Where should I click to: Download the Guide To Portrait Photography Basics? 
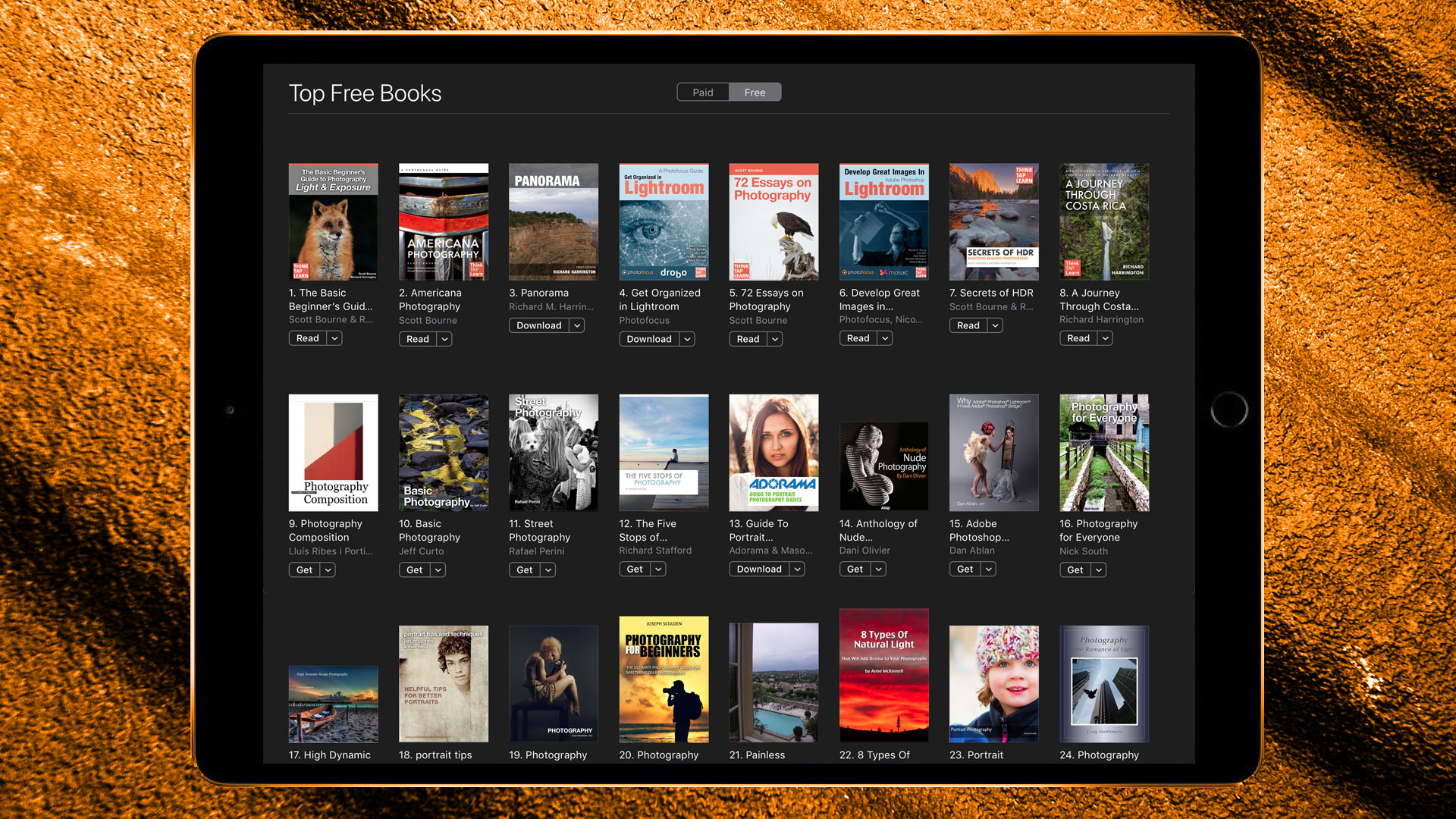click(x=758, y=569)
